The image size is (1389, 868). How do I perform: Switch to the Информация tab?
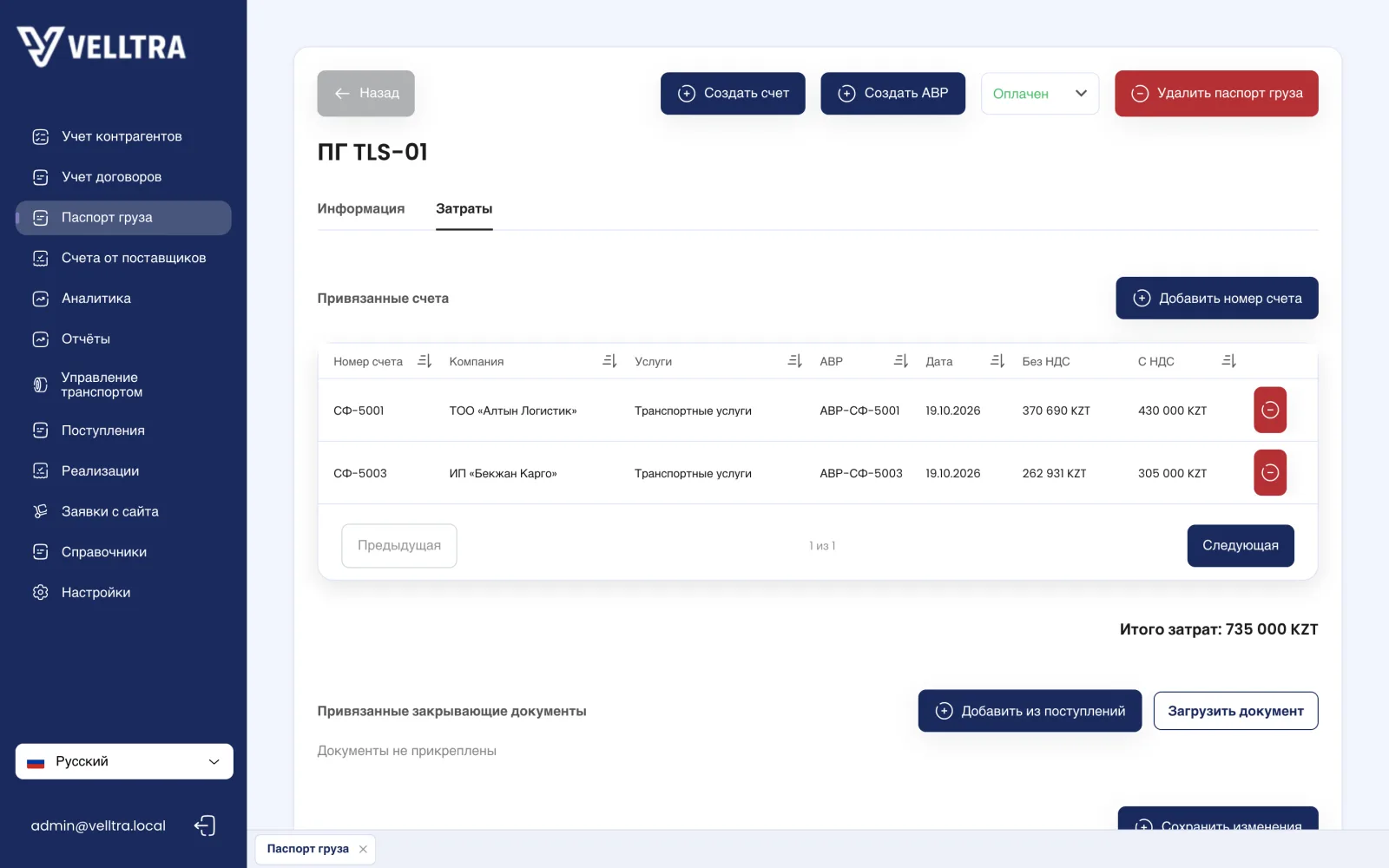pos(361,208)
